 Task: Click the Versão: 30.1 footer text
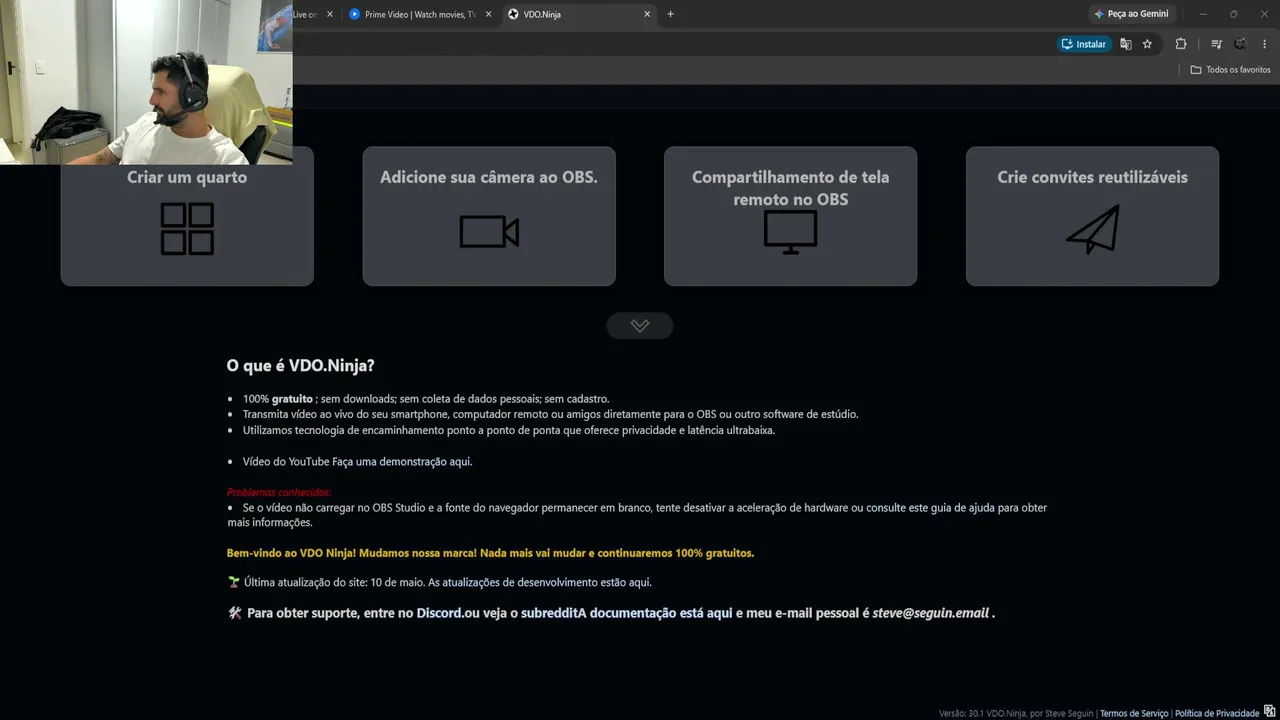click(x=1017, y=713)
